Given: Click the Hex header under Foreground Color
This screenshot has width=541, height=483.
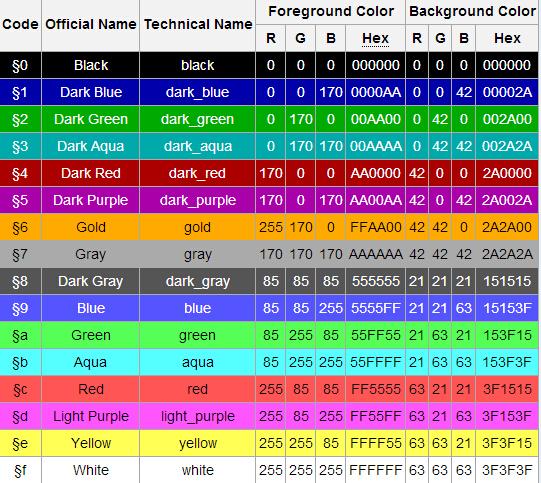Looking at the screenshot, I should pos(375,38).
